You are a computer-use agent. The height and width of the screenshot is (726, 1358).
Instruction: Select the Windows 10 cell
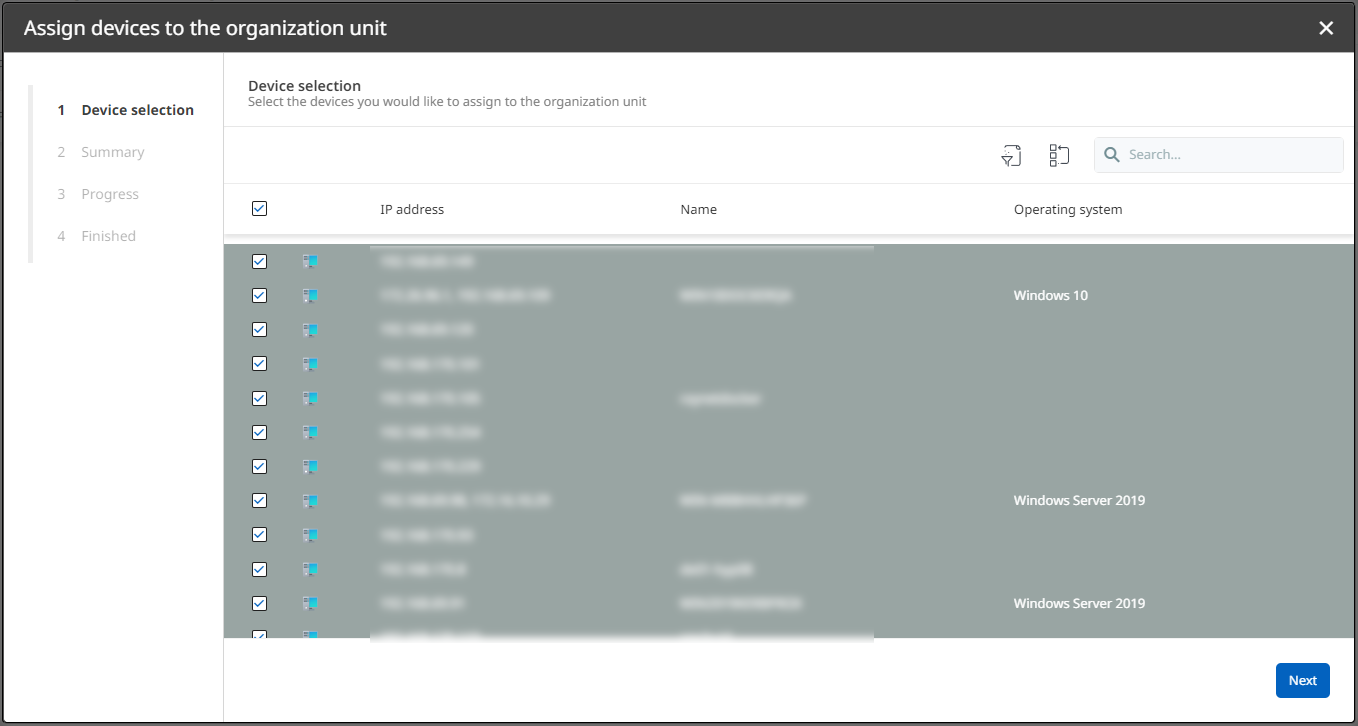coord(1051,296)
